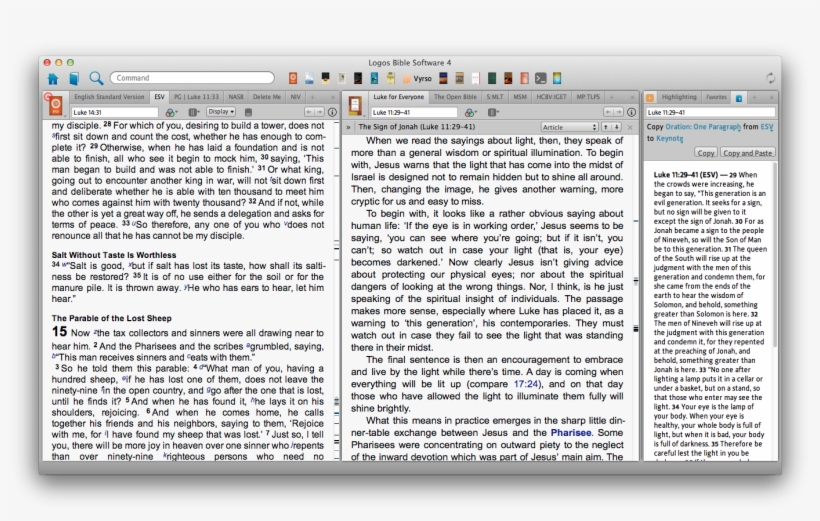Open the NIV tab
Image resolution: width=820 pixels, height=521 pixels.
295,97
